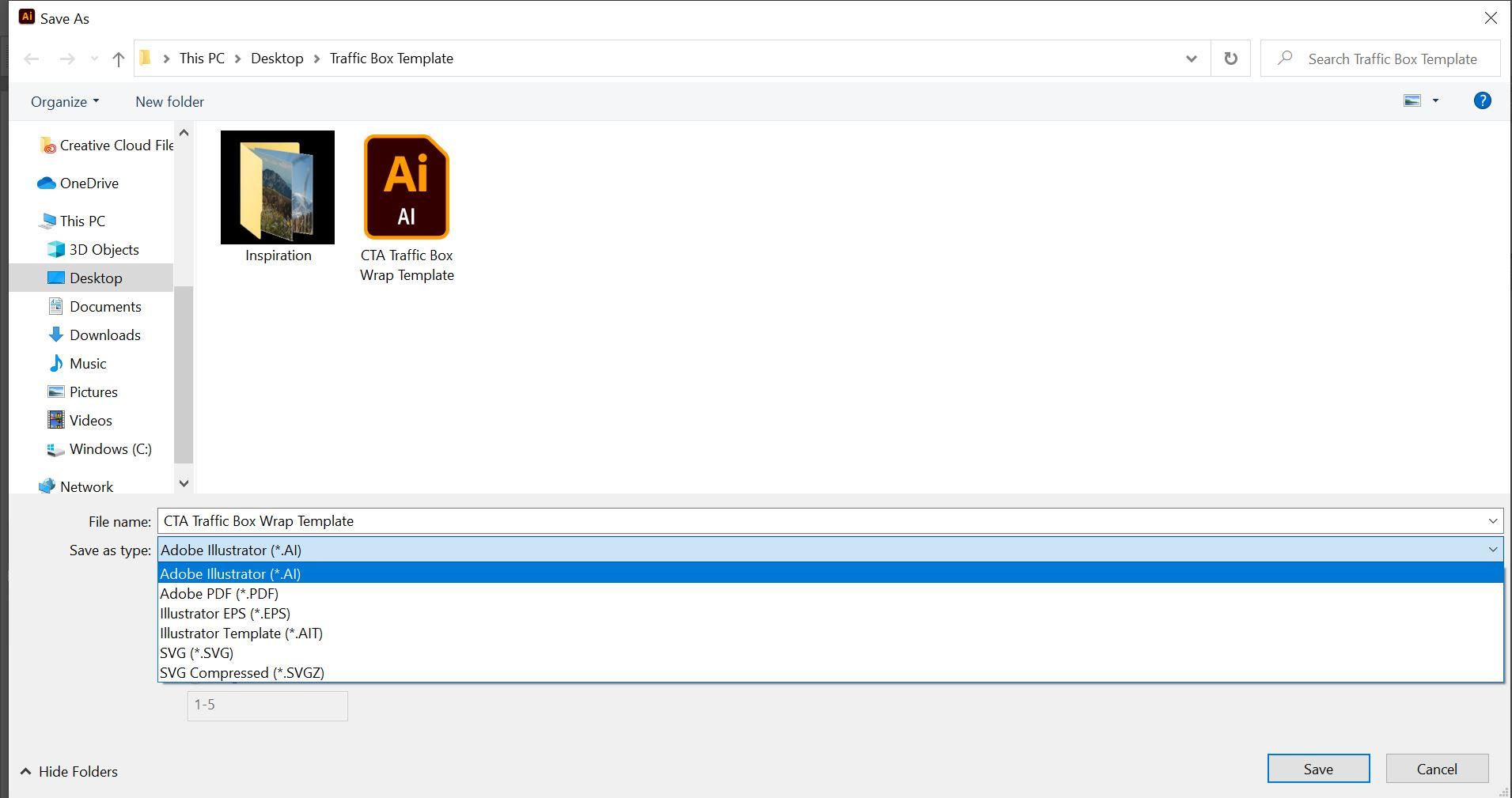The width and height of the screenshot is (1512, 798).
Task: Create a New folder
Action: [169, 101]
